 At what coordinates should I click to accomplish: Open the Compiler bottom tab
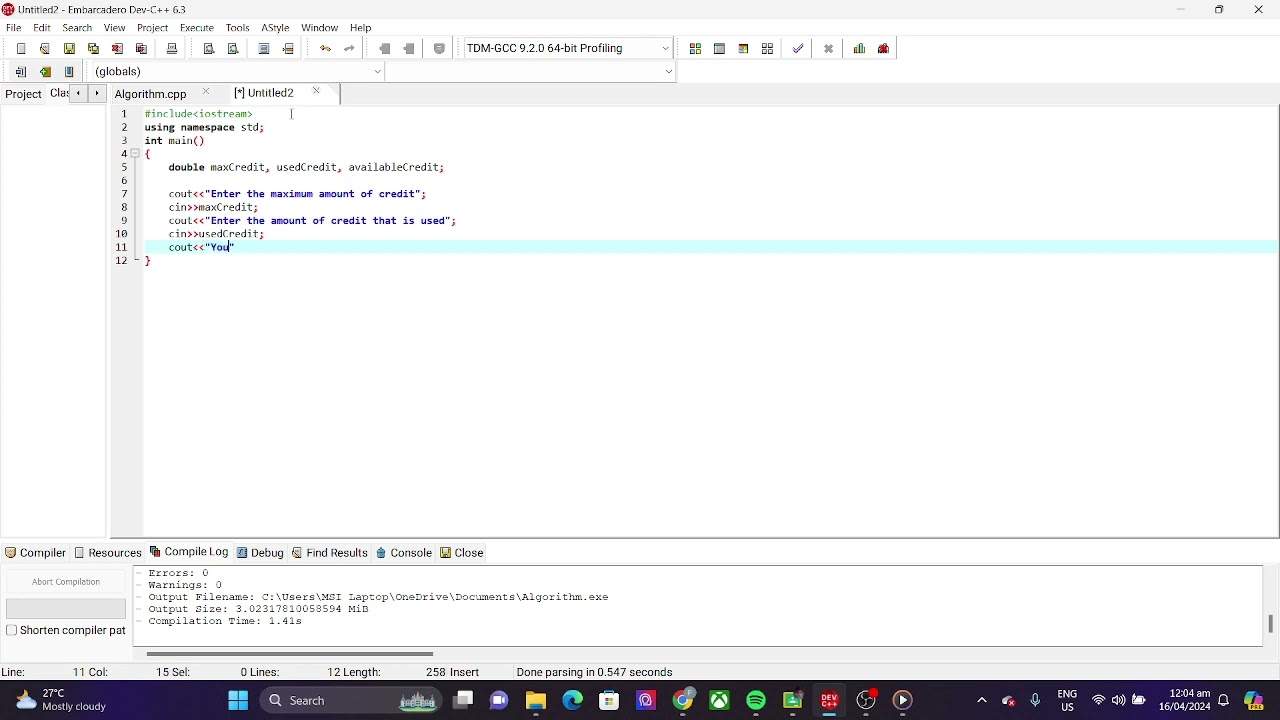(35, 552)
